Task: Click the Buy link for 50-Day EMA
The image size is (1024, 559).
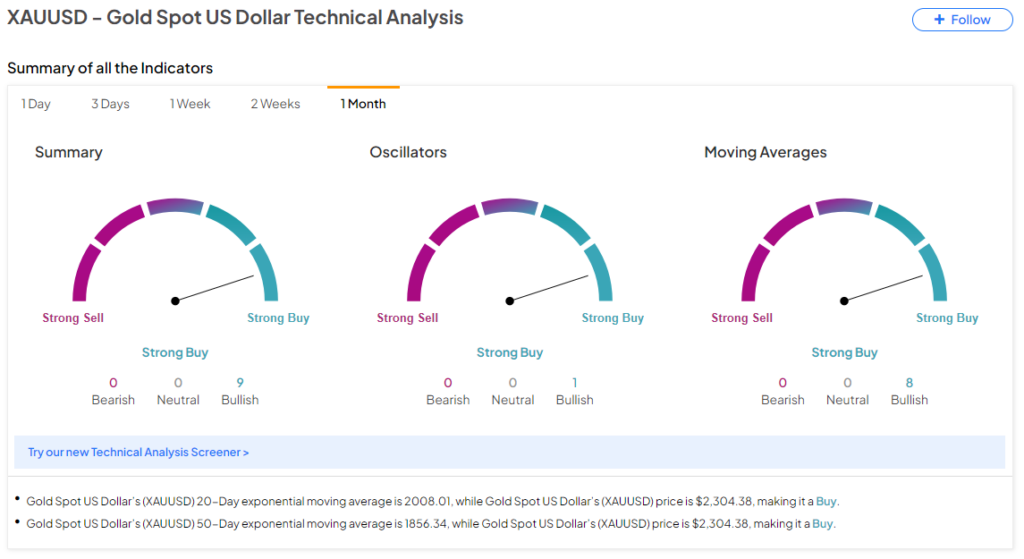Action: (x=822, y=523)
